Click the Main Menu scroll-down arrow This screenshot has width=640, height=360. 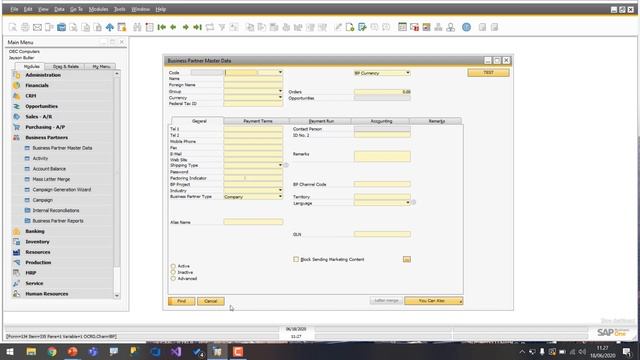[117, 296]
